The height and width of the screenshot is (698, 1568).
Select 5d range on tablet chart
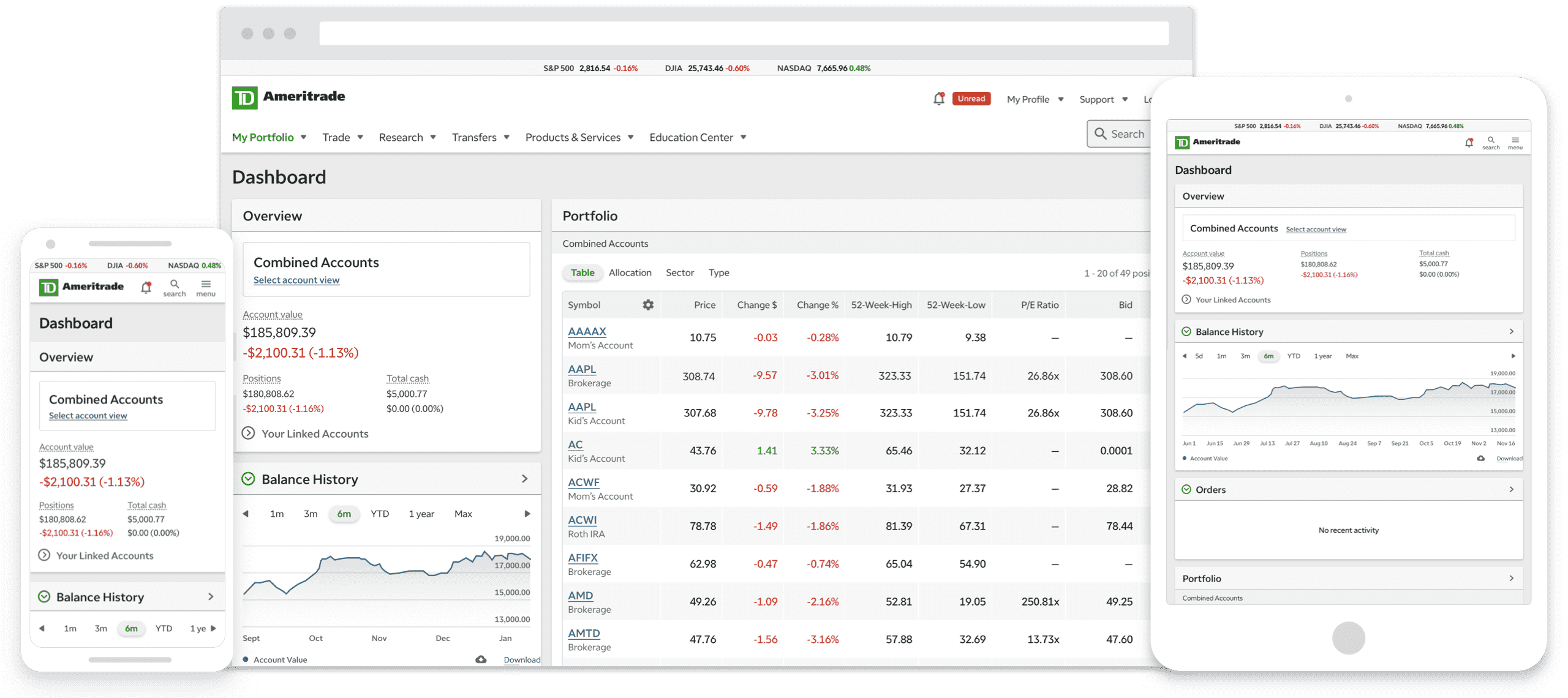coord(1199,356)
